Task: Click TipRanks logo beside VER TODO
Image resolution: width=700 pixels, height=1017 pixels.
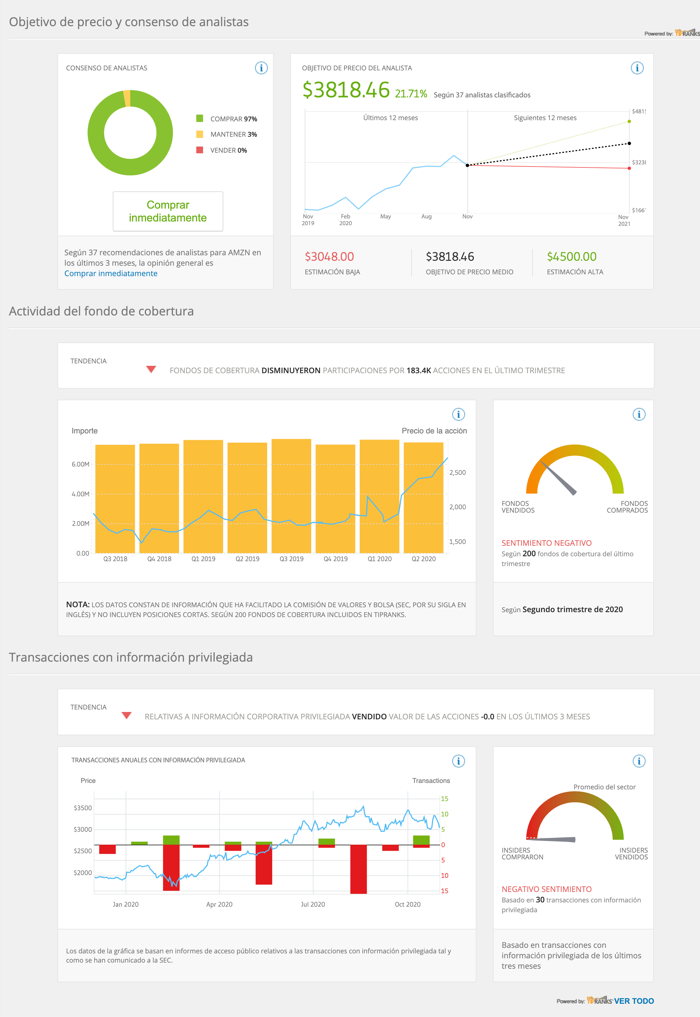Action: coord(599,1001)
